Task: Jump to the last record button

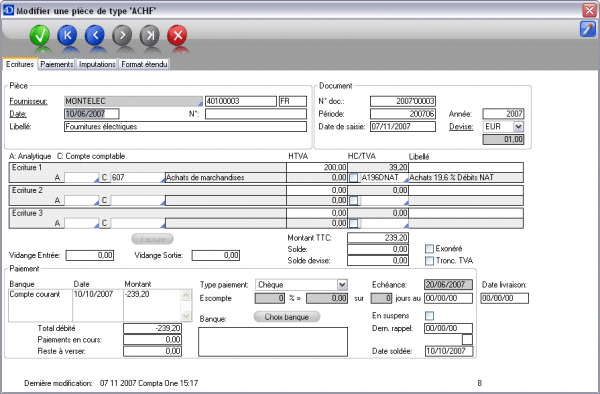Action: coord(150,36)
